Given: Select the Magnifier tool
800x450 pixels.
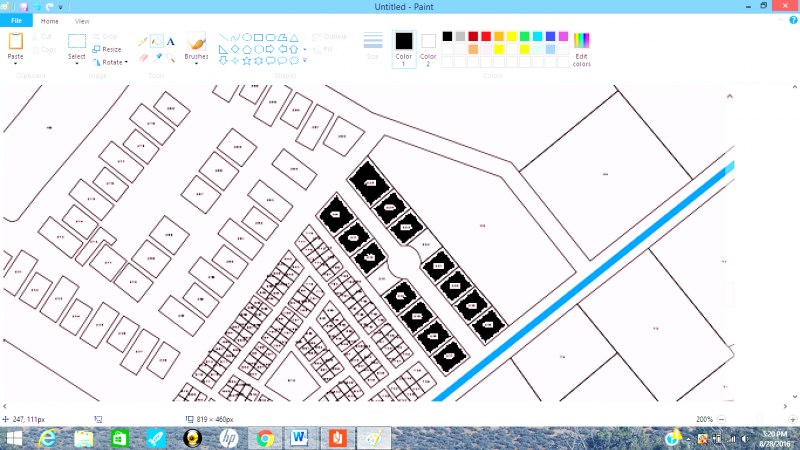Looking at the screenshot, I should [170, 58].
